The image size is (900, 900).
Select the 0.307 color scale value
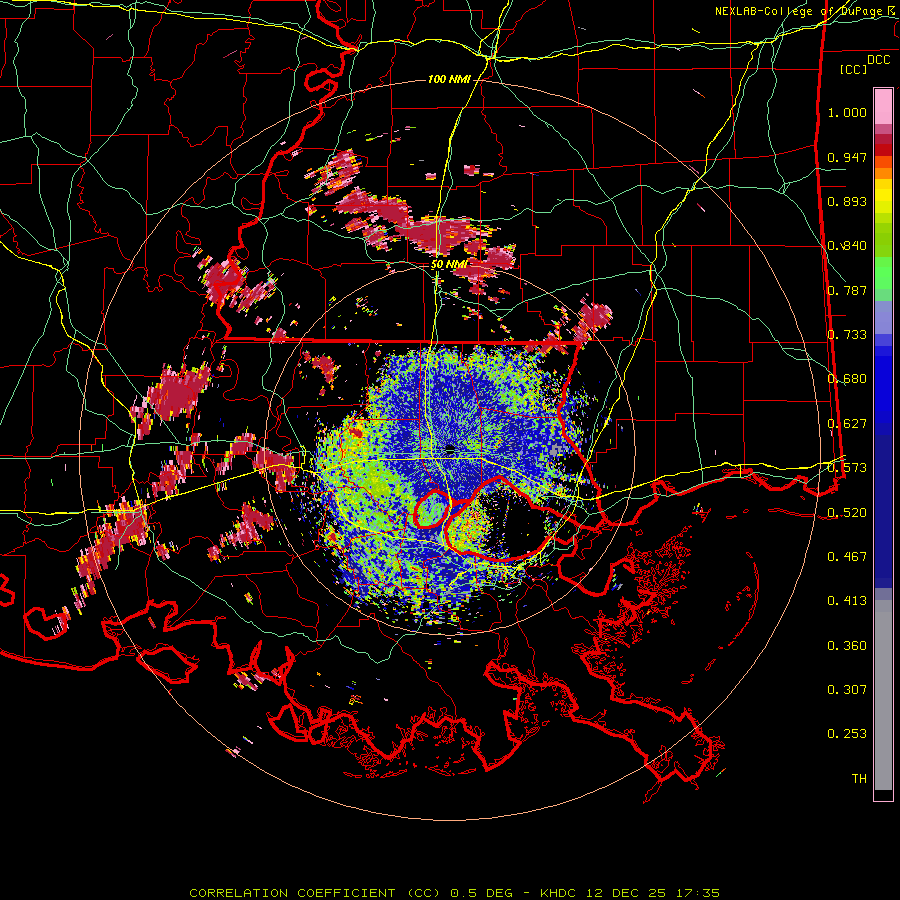coord(847,690)
